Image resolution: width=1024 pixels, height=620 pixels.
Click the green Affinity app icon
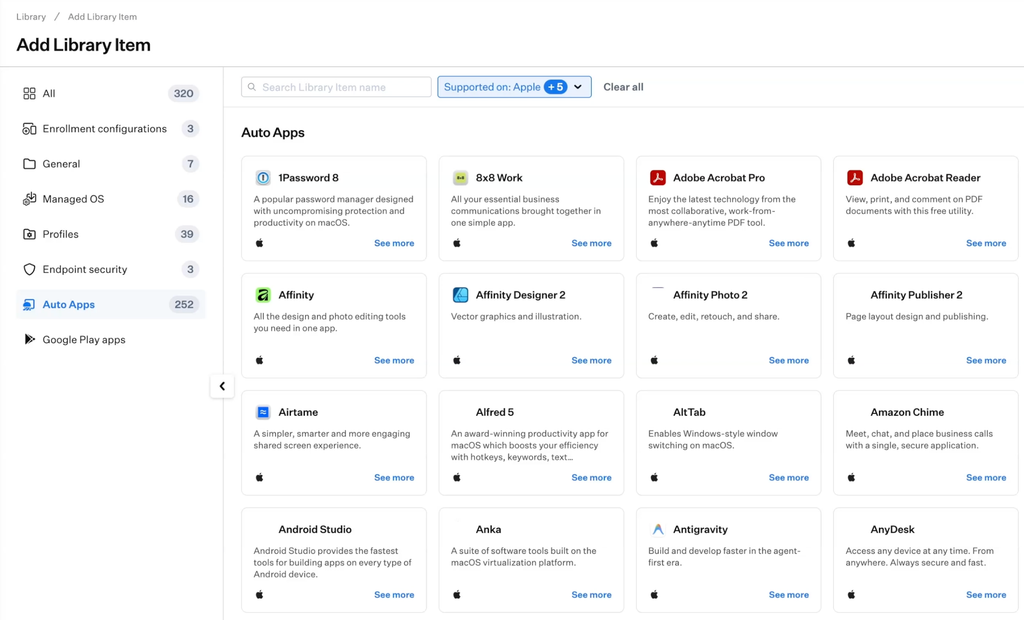(263, 295)
